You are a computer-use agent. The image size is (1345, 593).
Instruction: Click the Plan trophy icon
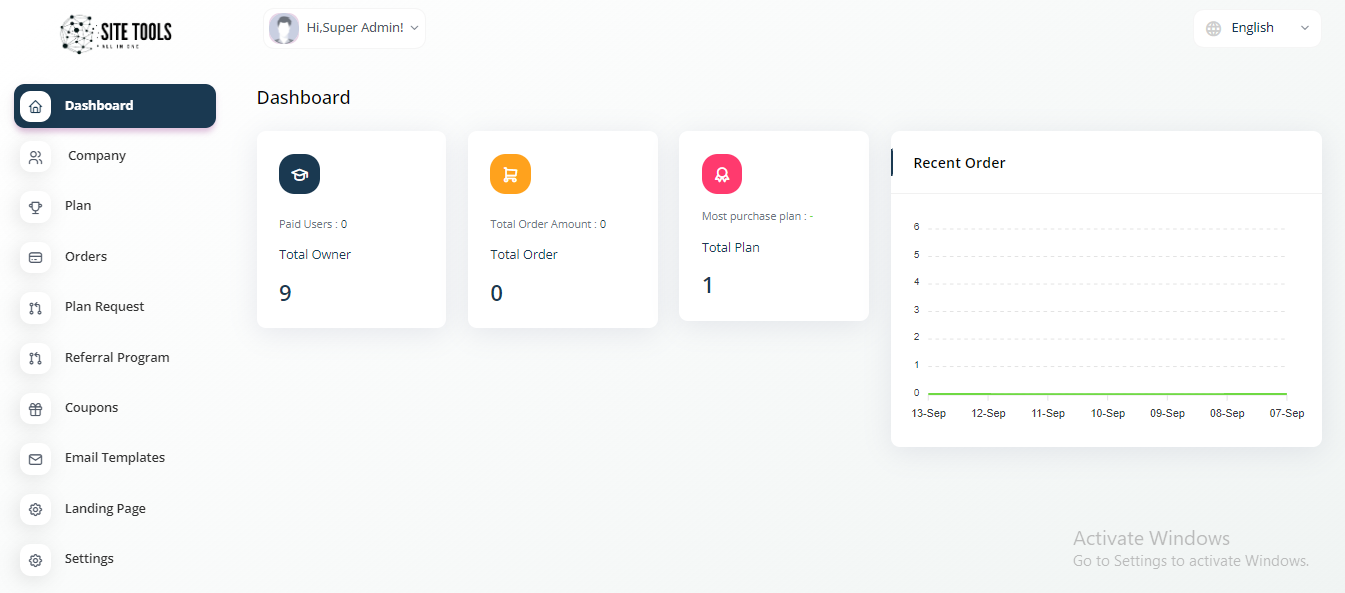(x=36, y=207)
